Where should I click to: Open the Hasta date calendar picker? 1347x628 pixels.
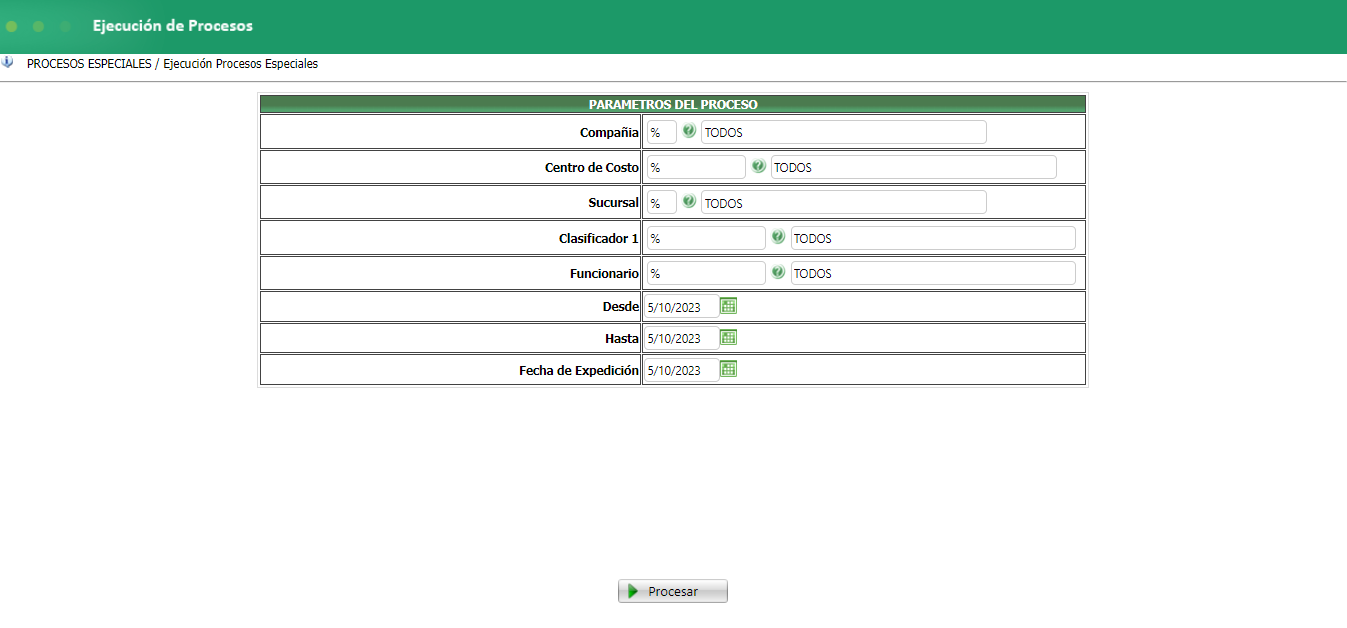[x=728, y=337]
